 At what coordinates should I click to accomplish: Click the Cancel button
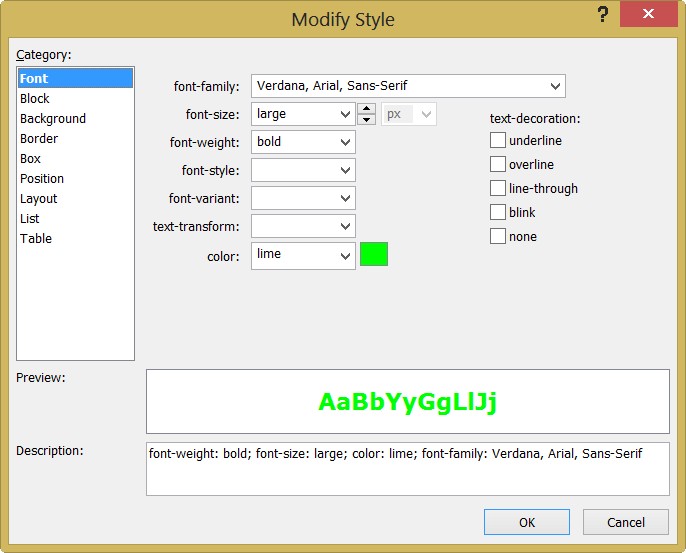point(626,522)
